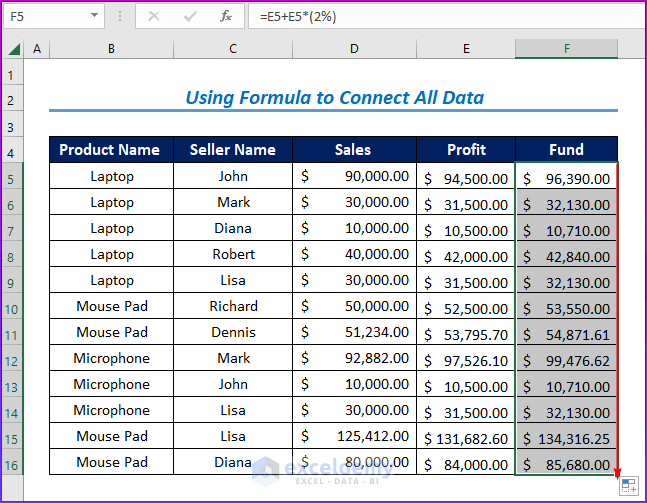This screenshot has height=503, width=647.
Task: Click the Enter checkmark formula icon
Action: click(190, 17)
